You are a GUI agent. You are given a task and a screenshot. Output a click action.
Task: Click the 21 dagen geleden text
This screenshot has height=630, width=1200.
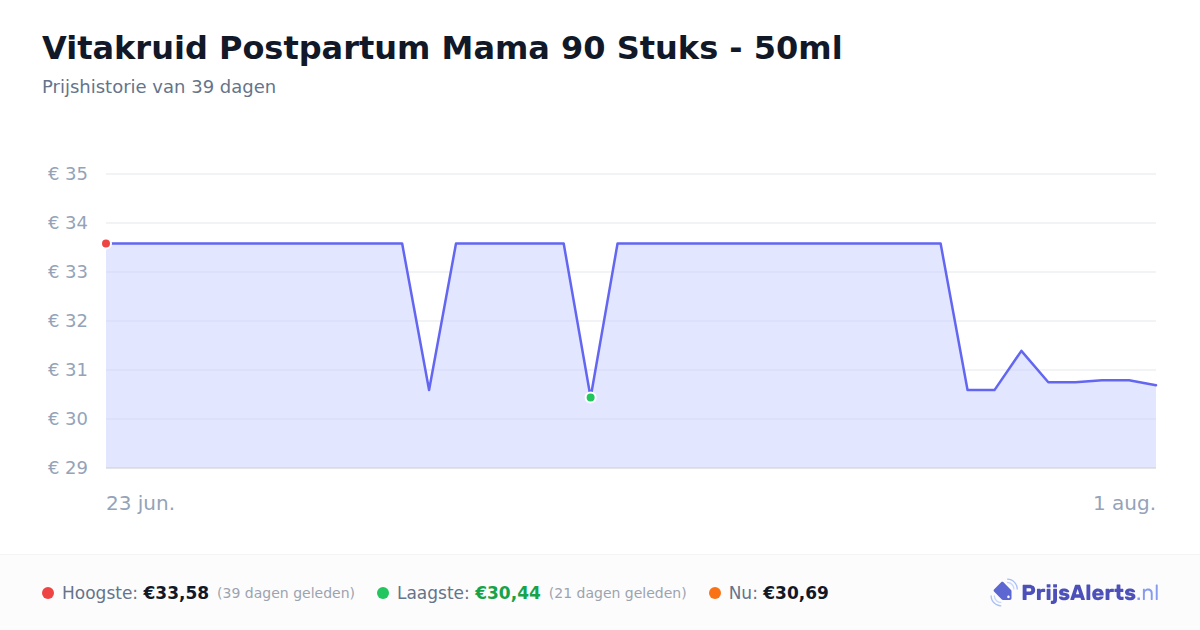pyautogui.click(x=618, y=593)
